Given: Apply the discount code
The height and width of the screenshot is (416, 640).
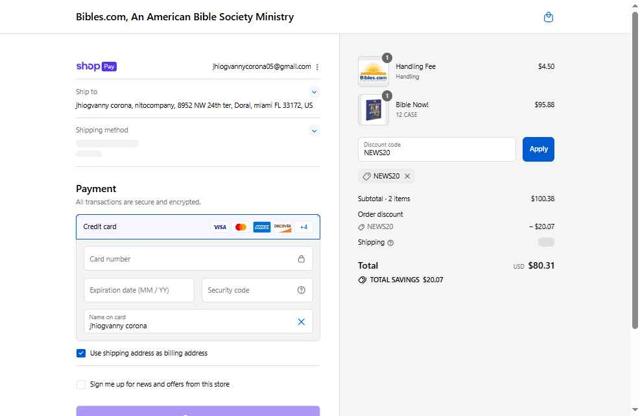Looking at the screenshot, I should pos(538,149).
